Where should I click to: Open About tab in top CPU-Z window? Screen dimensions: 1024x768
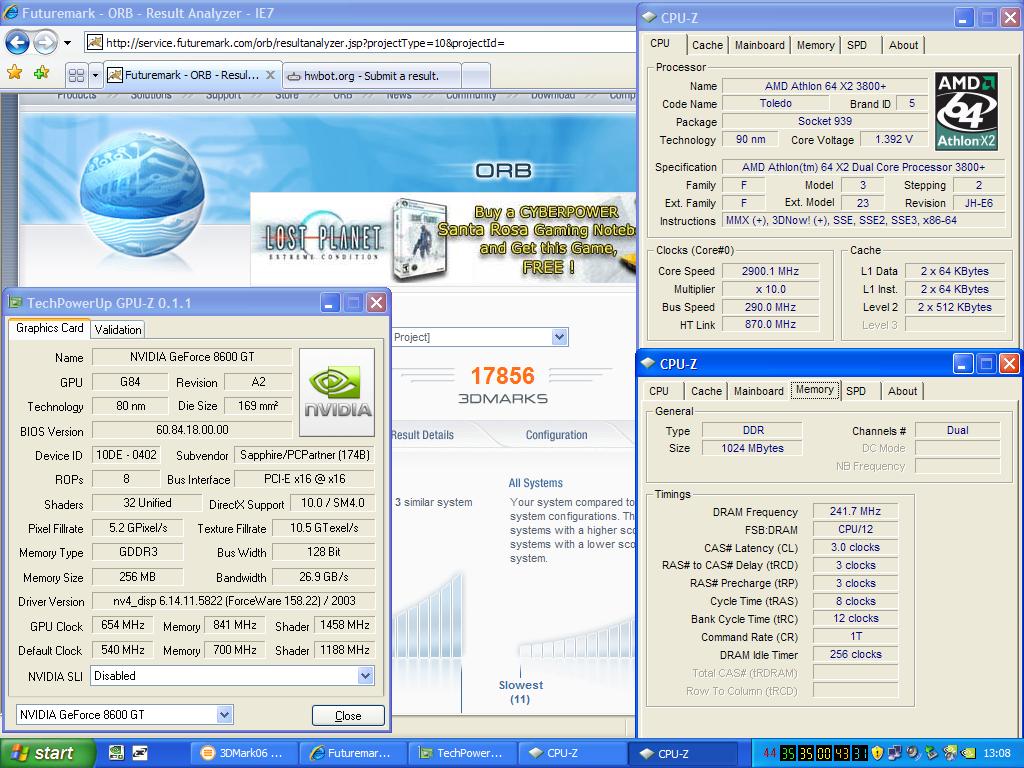click(903, 45)
